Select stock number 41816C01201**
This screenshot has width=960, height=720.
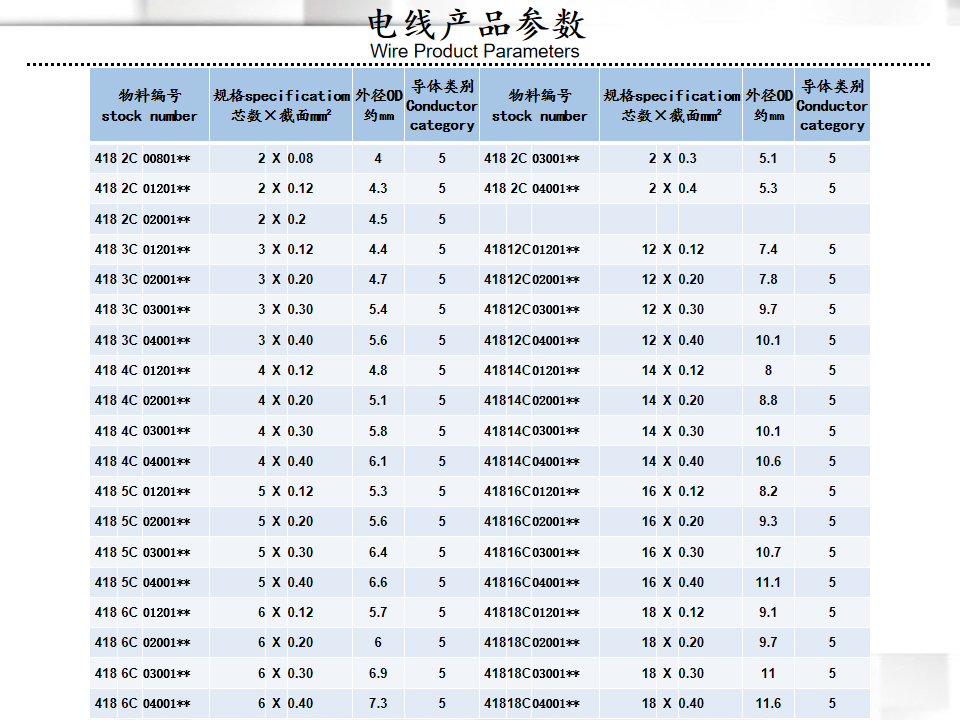(x=532, y=492)
